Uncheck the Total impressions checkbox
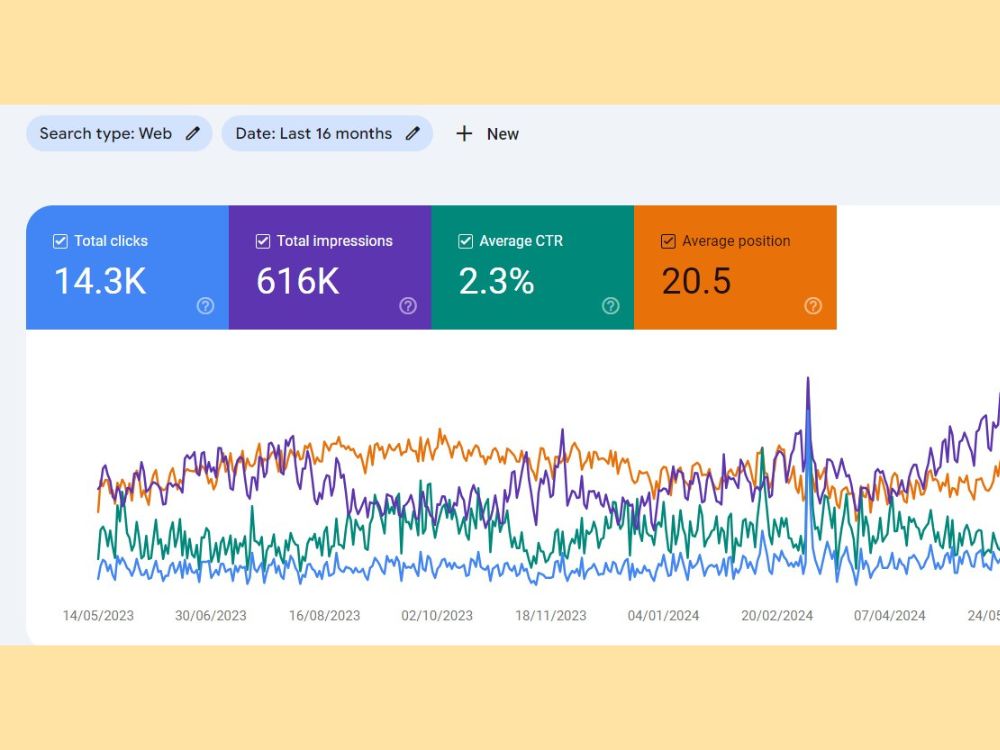Image resolution: width=1000 pixels, height=750 pixels. tap(263, 241)
